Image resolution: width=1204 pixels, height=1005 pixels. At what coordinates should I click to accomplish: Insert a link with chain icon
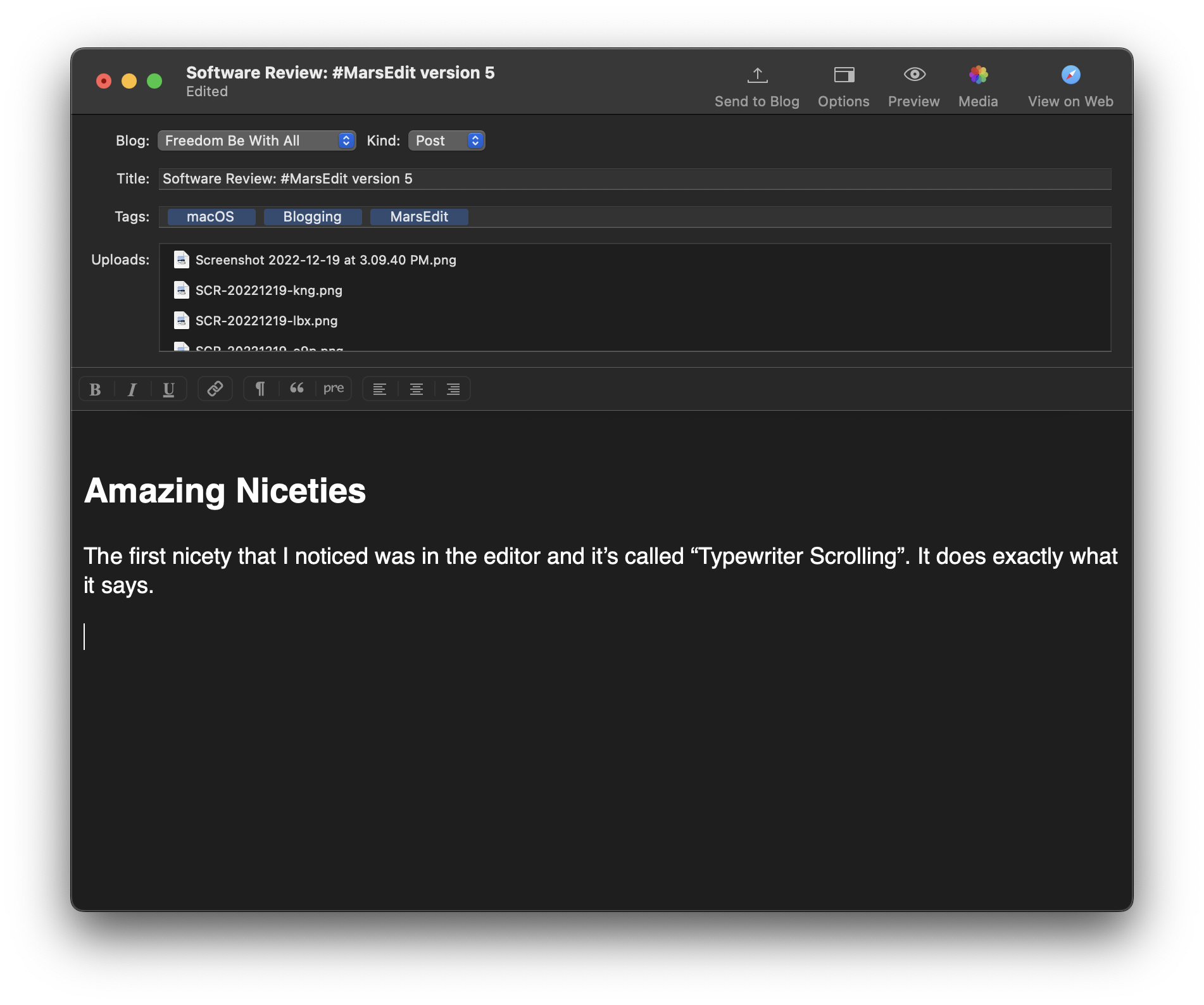coord(215,389)
